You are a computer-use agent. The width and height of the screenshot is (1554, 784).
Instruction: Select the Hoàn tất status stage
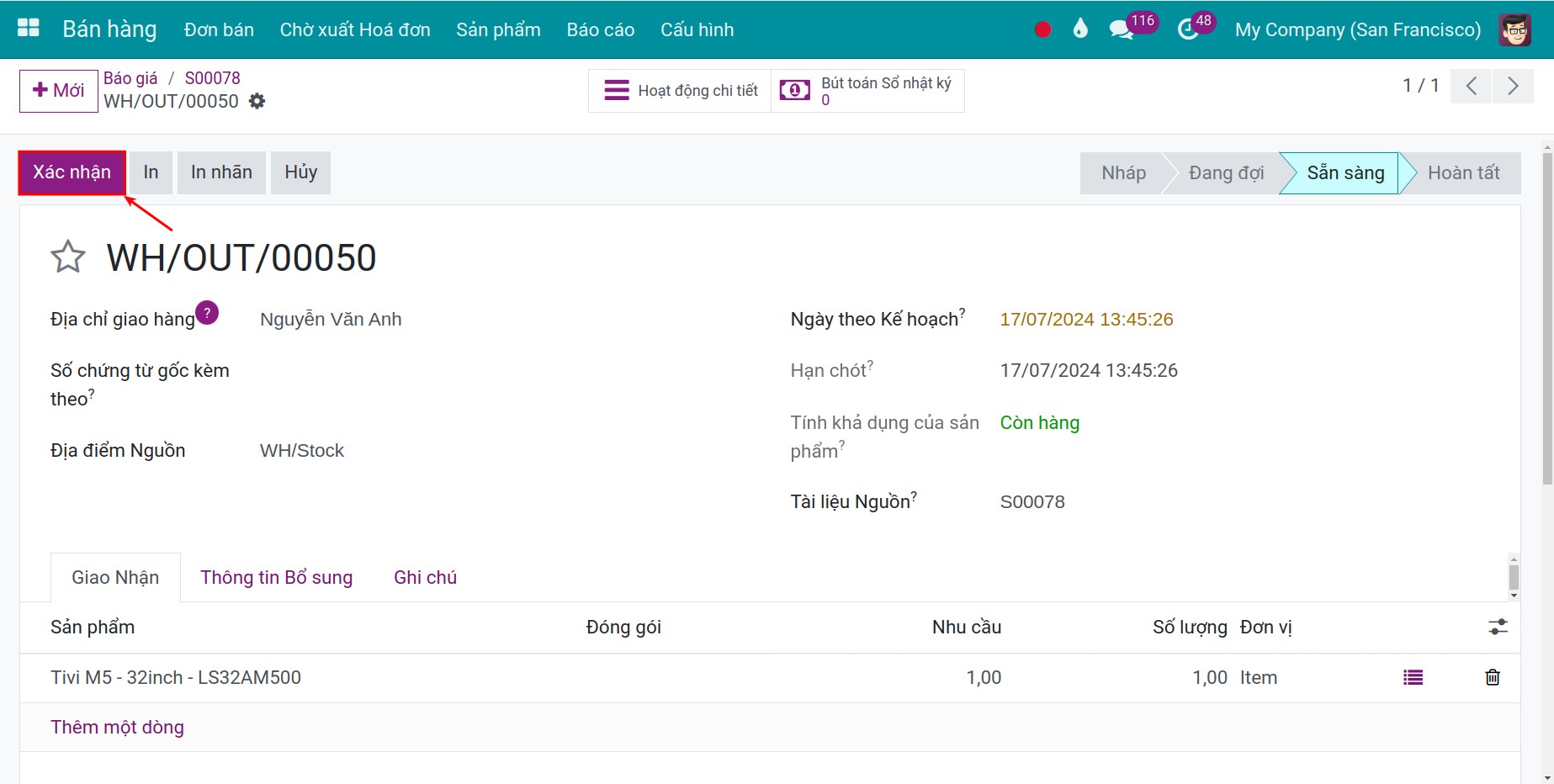pyautogui.click(x=1463, y=172)
